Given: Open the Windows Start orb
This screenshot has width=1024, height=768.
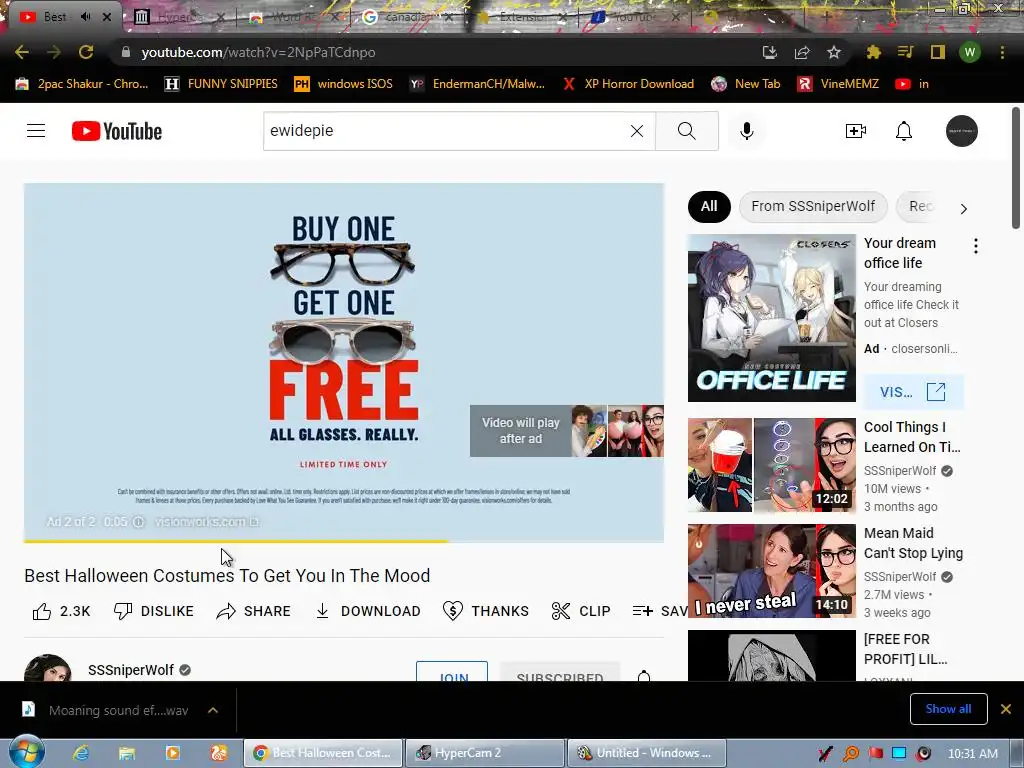Looking at the screenshot, I should point(26,752).
